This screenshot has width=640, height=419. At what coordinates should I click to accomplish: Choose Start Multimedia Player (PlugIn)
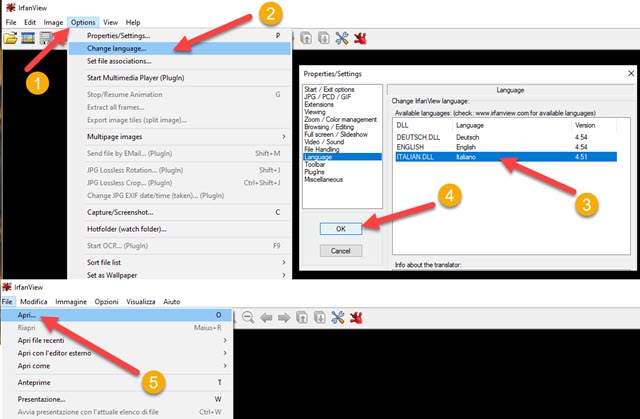click(x=180, y=78)
